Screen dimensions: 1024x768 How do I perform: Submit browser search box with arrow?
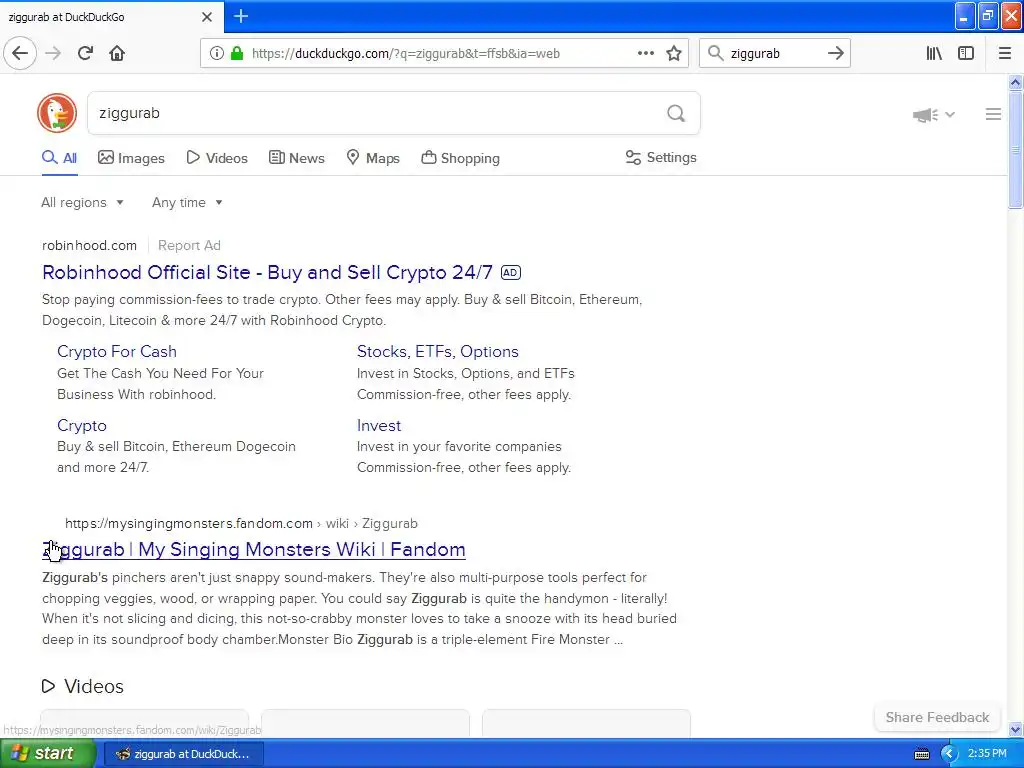(x=835, y=53)
